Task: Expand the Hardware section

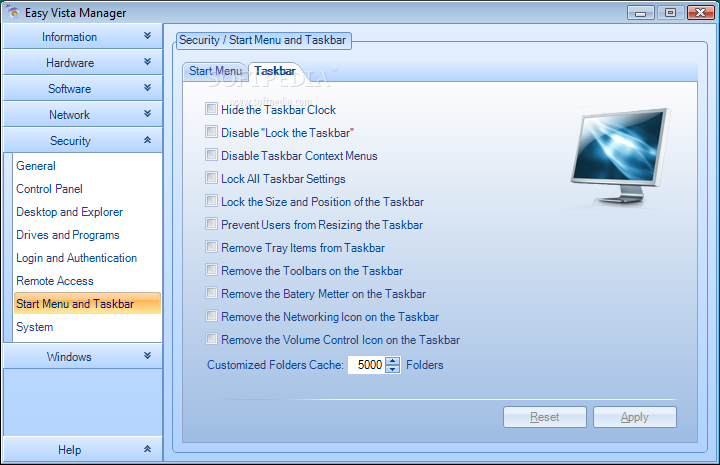Action: (x=83, y=62)
